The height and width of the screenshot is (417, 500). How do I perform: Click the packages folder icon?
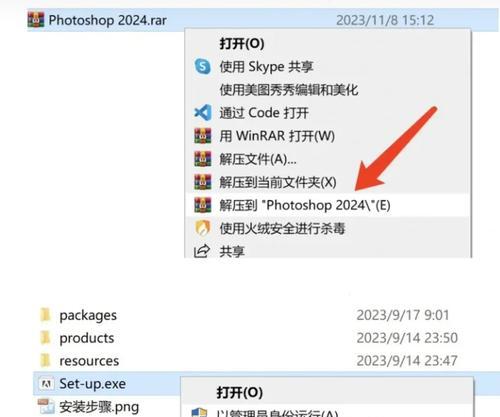coord(45,315)
